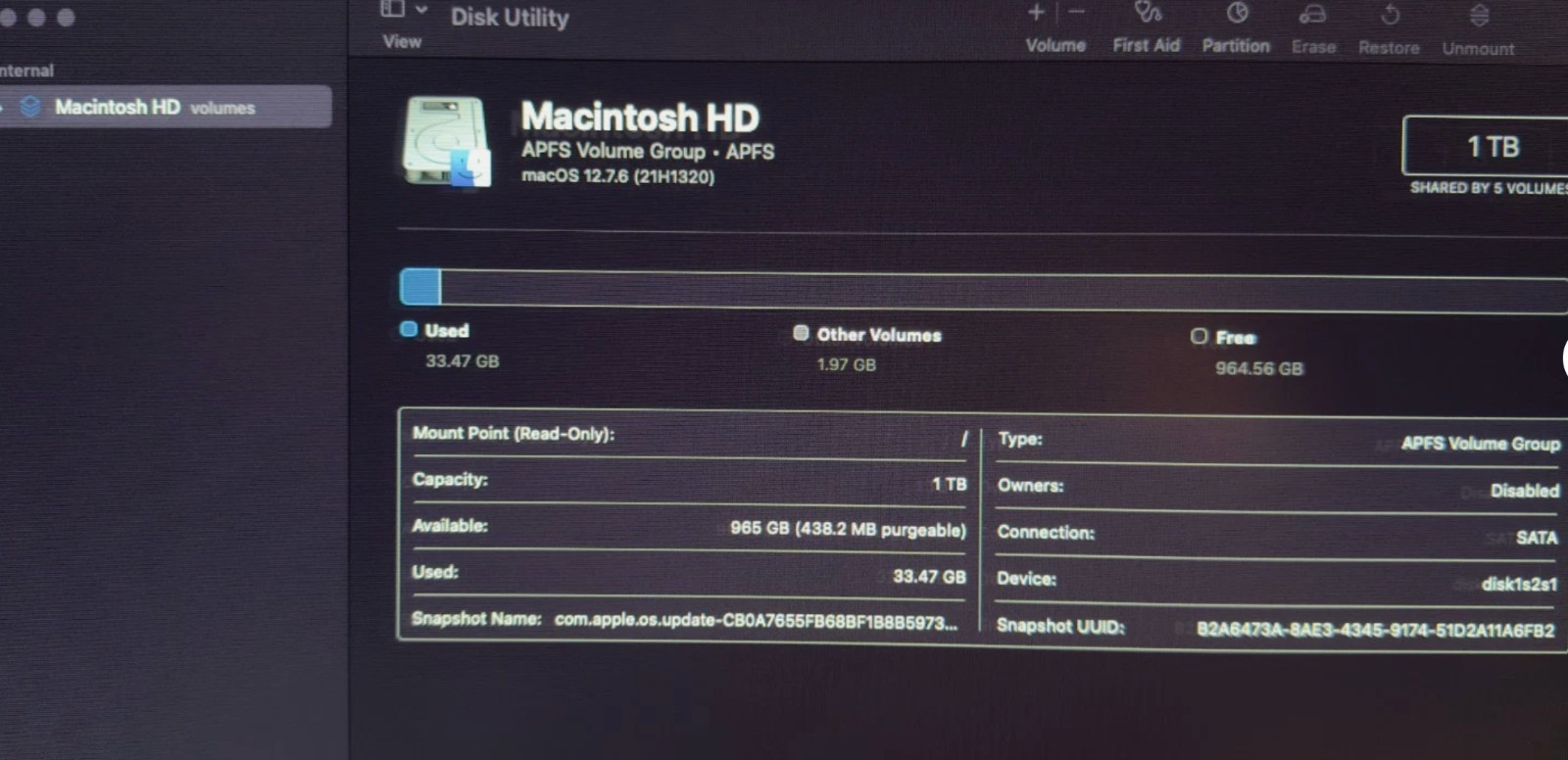Click the Owners row label
1568x760 pixels.
pyautogui.click(x=1030, y=486)
